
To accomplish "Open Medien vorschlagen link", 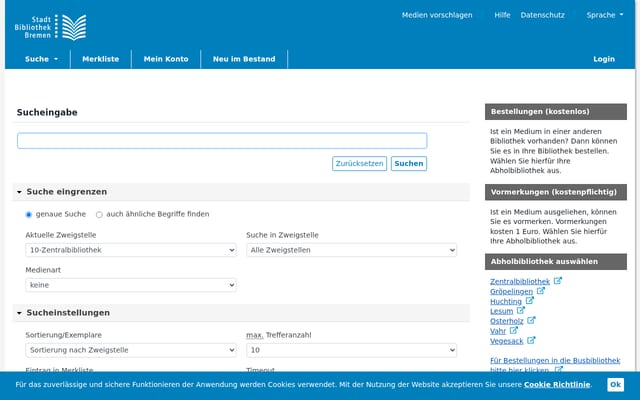I will tap(437, 15).
